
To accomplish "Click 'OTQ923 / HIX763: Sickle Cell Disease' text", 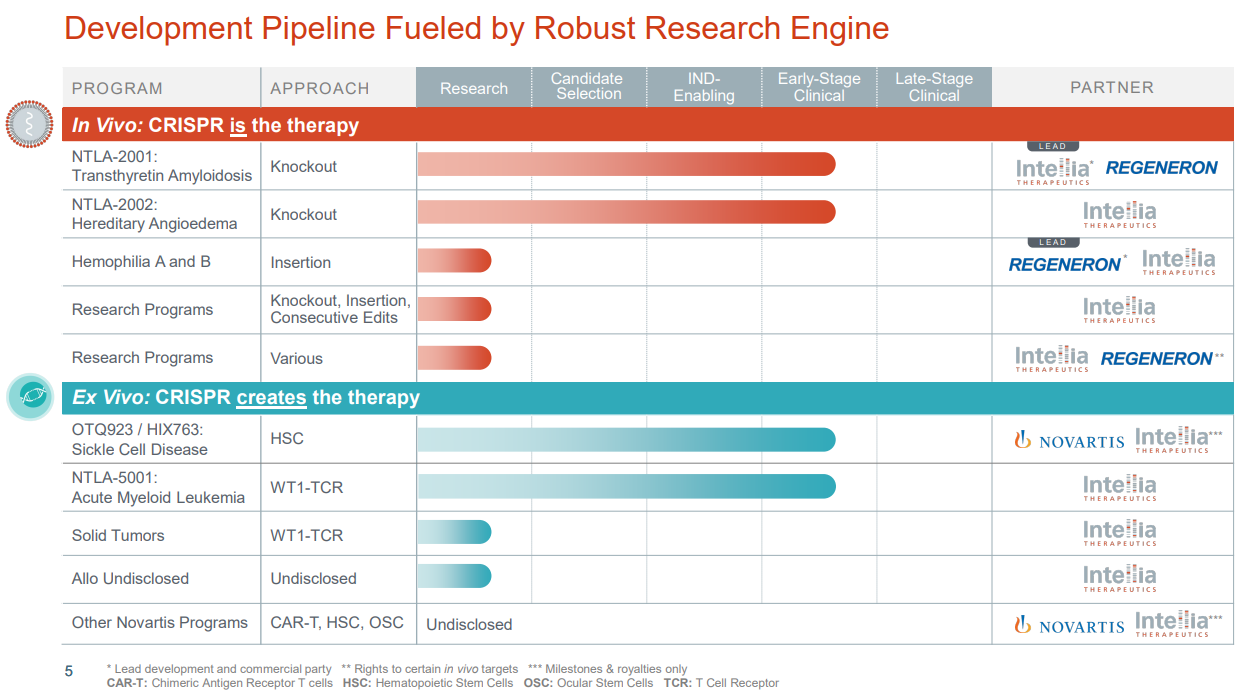I will click(x=140, y=439).
